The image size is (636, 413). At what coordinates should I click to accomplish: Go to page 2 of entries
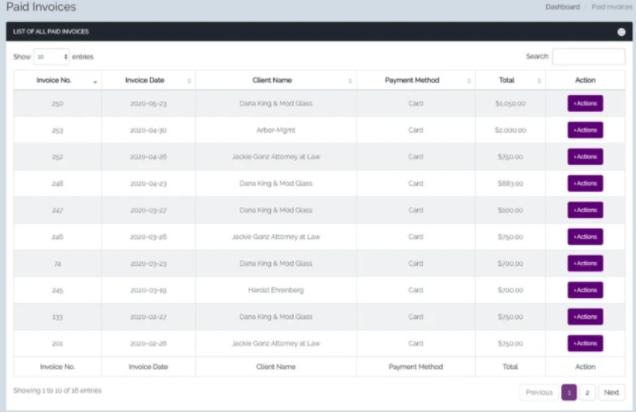[x=587, y=392]
